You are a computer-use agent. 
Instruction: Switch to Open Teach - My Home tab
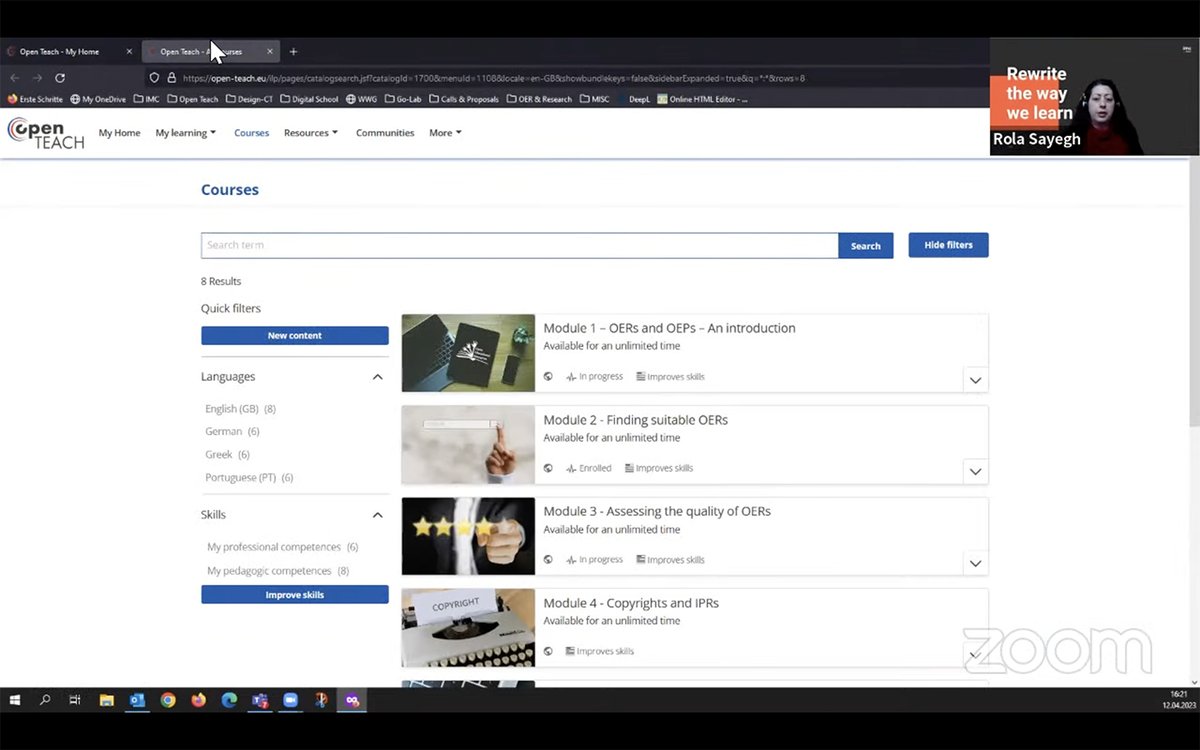click(69, 51)
